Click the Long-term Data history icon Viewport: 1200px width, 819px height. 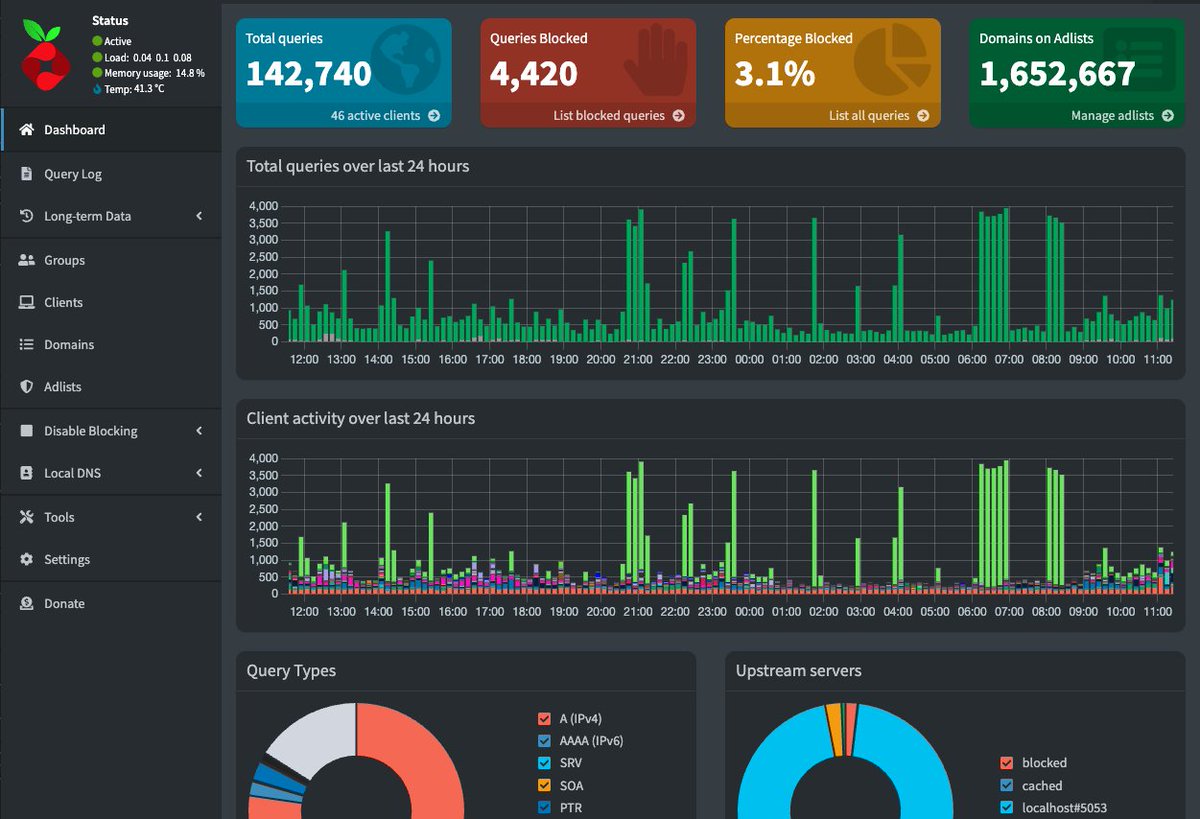tap(27, 216)
